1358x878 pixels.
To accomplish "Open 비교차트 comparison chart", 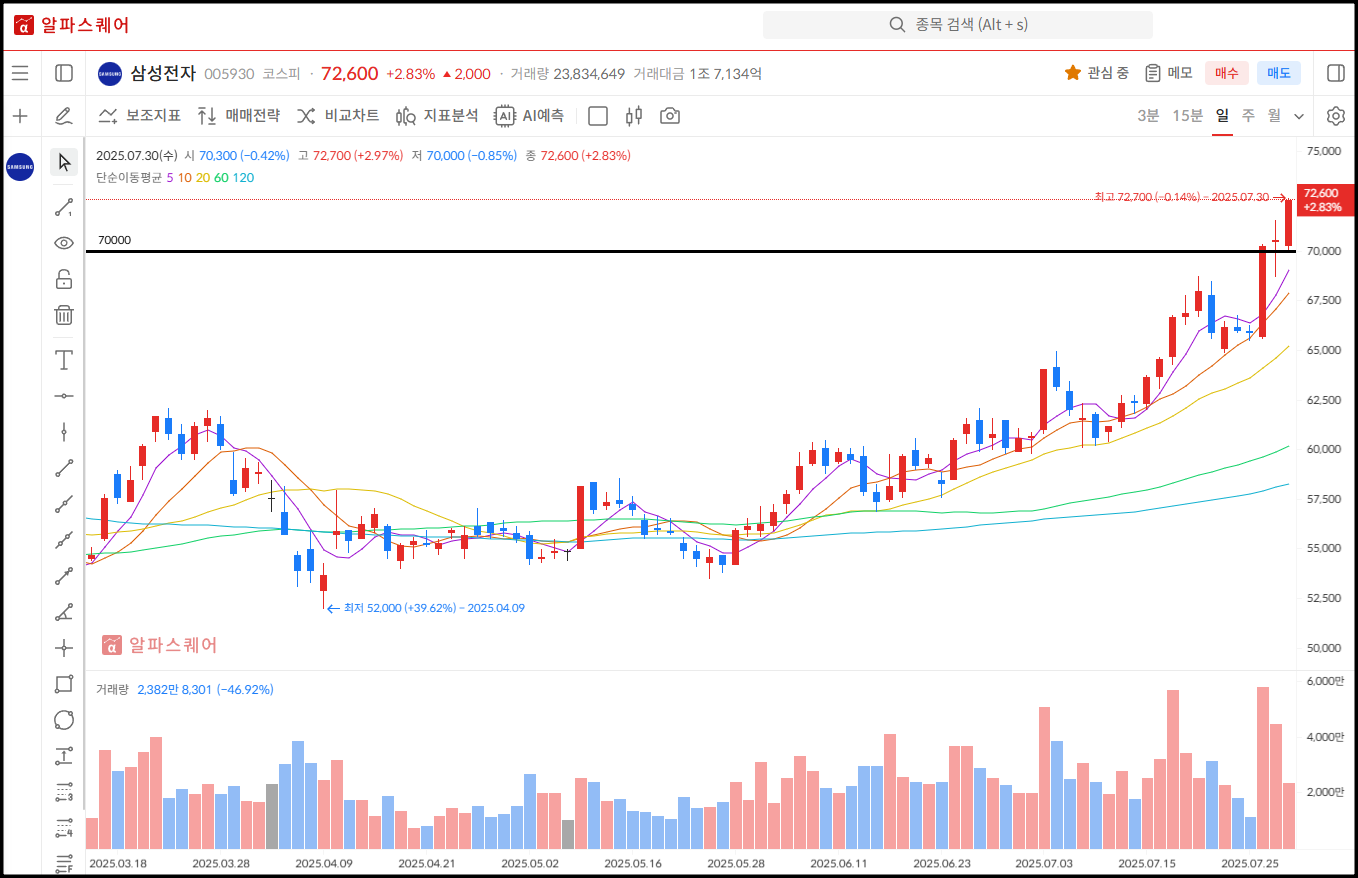I will tap(337, 116).
